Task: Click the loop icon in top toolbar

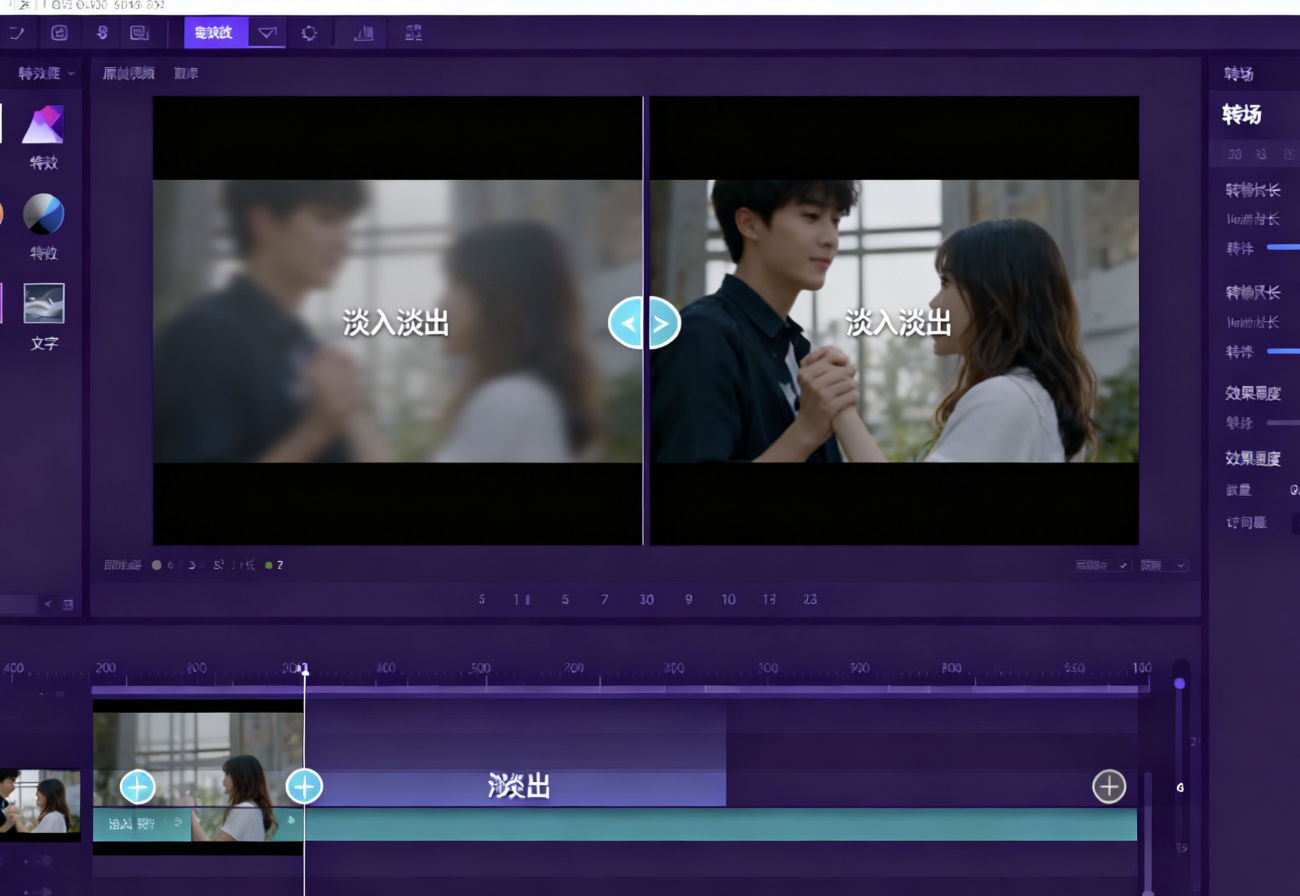Action: click(x=59, y=33)
